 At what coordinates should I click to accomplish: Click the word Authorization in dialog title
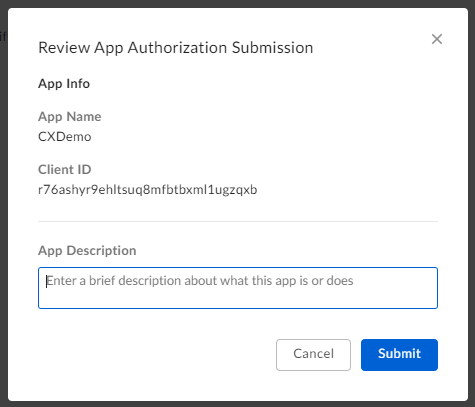coord(178,48)
